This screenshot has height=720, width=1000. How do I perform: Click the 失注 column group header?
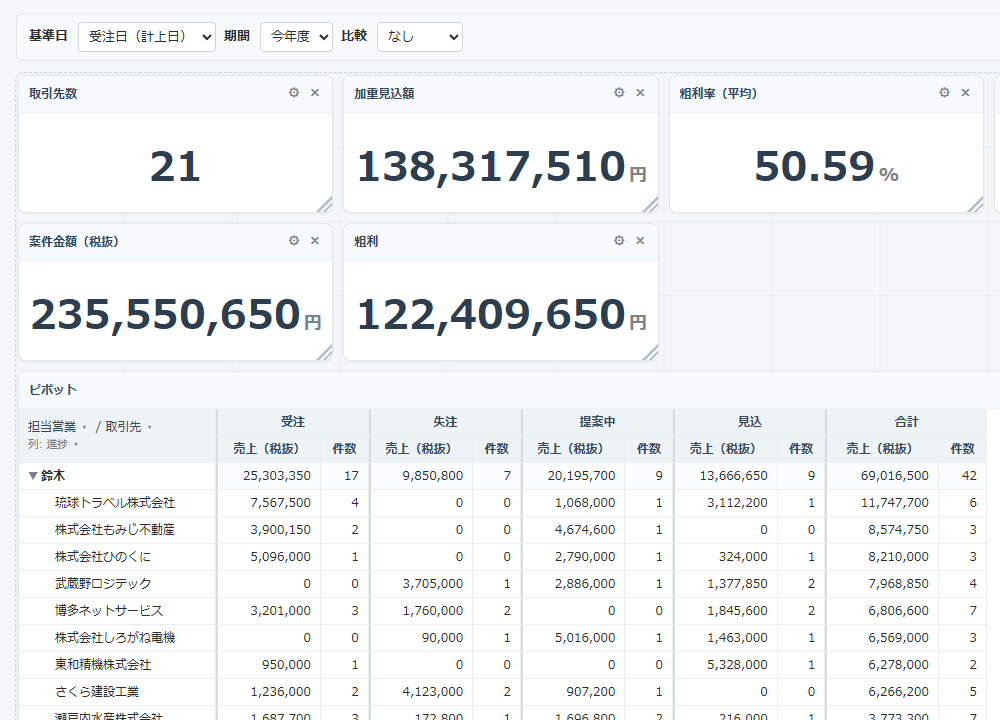point(445,422)
